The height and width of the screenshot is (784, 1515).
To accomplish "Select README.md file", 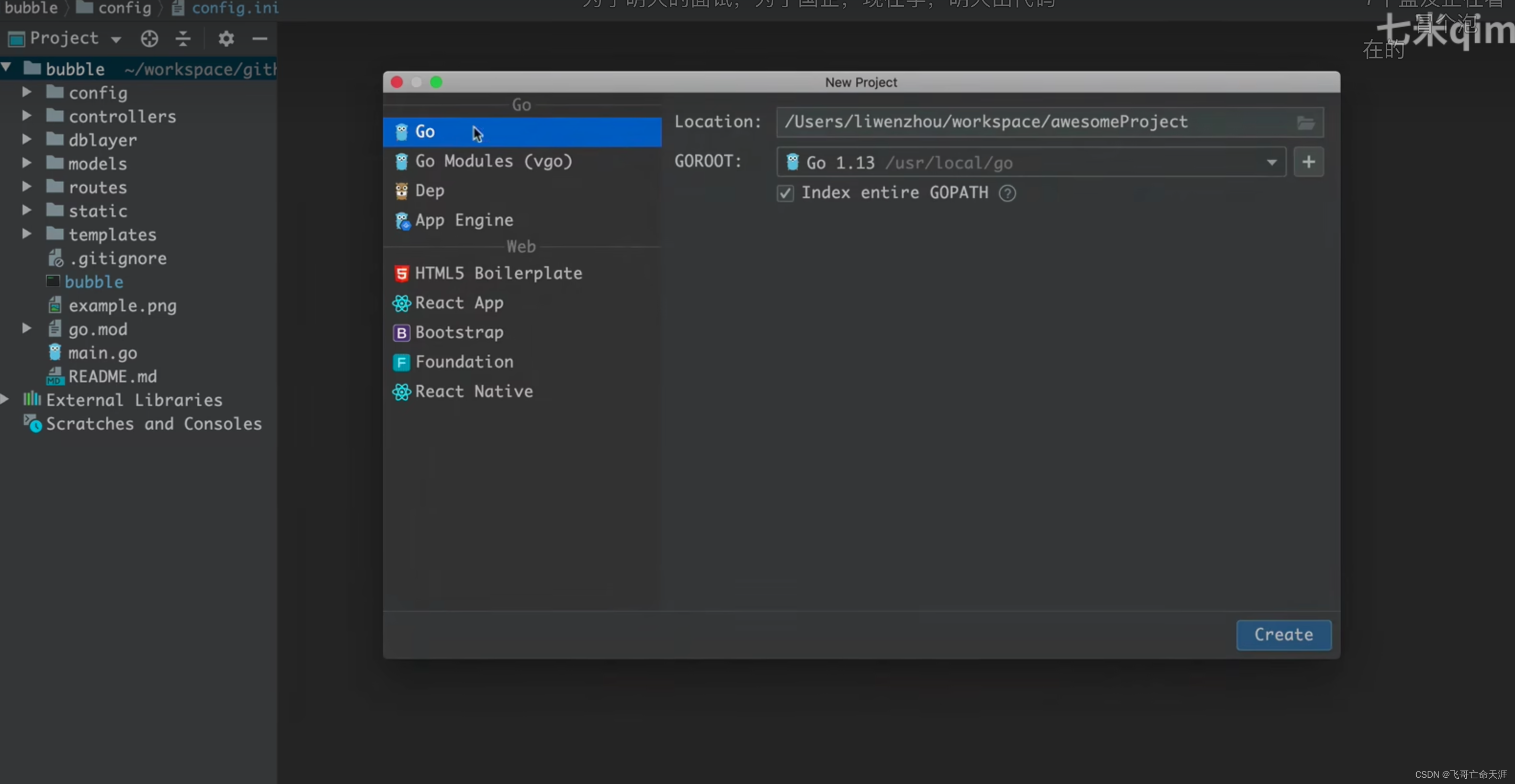I will (x=113, y=377).
